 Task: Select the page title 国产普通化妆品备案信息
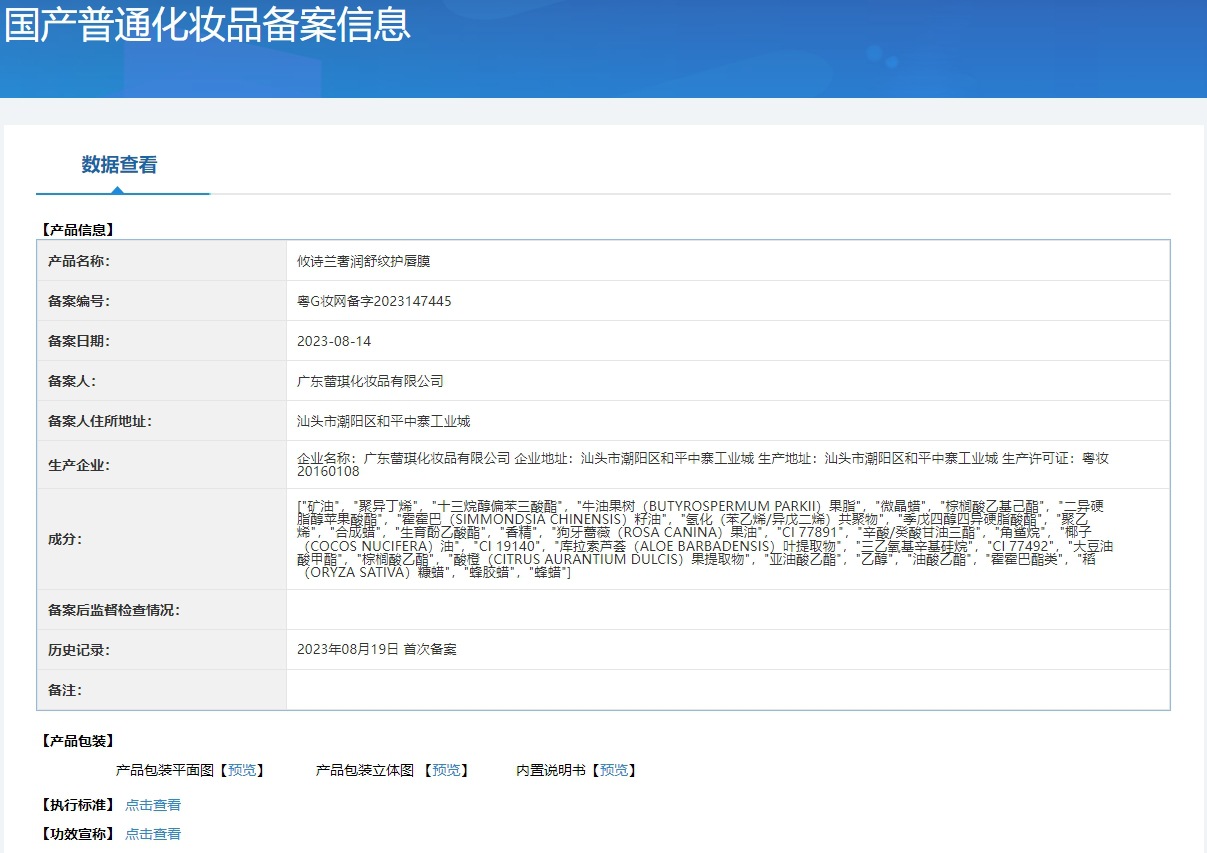click(x=207, y=24)
